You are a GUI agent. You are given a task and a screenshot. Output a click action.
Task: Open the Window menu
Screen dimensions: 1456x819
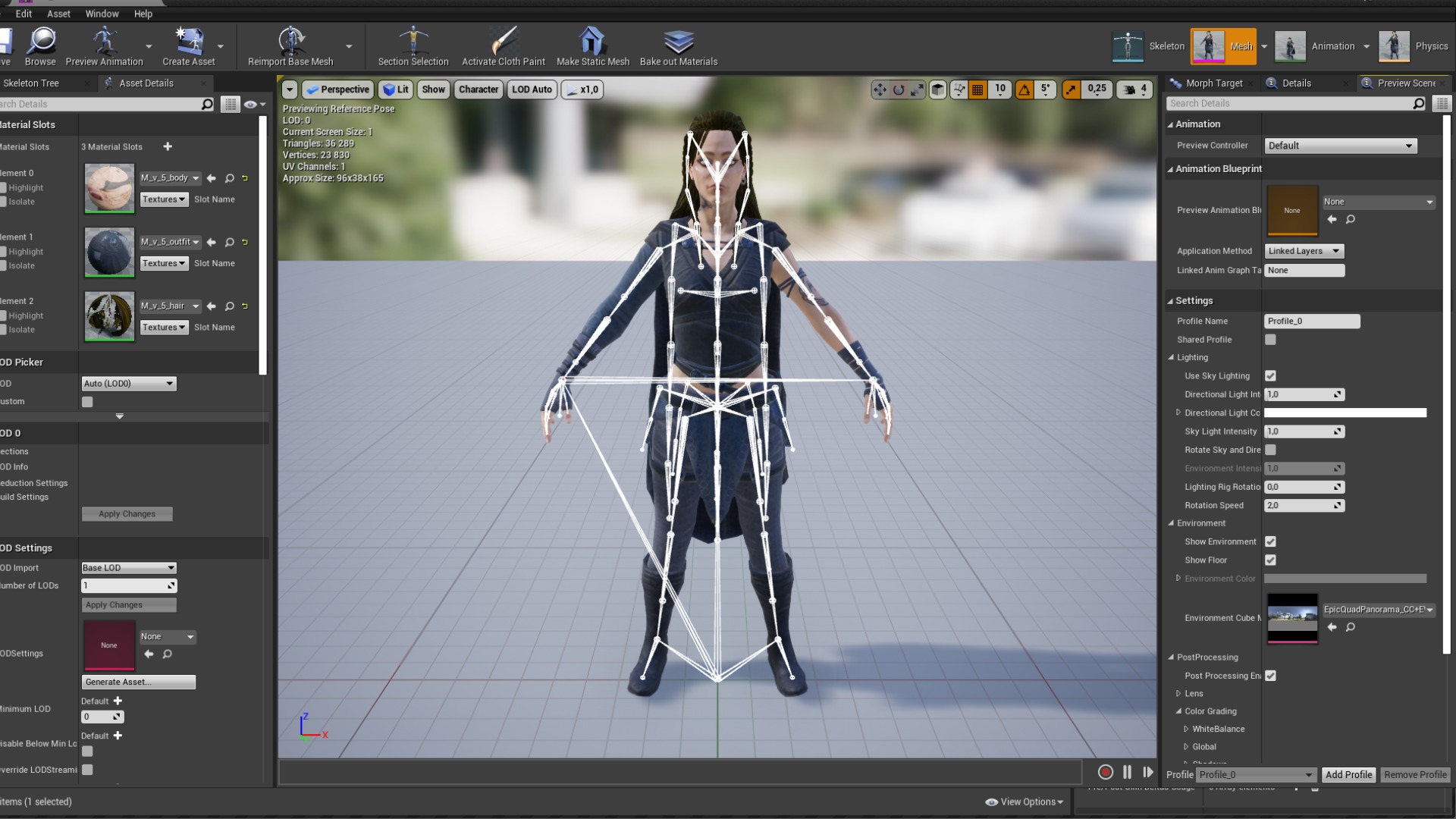102,14
